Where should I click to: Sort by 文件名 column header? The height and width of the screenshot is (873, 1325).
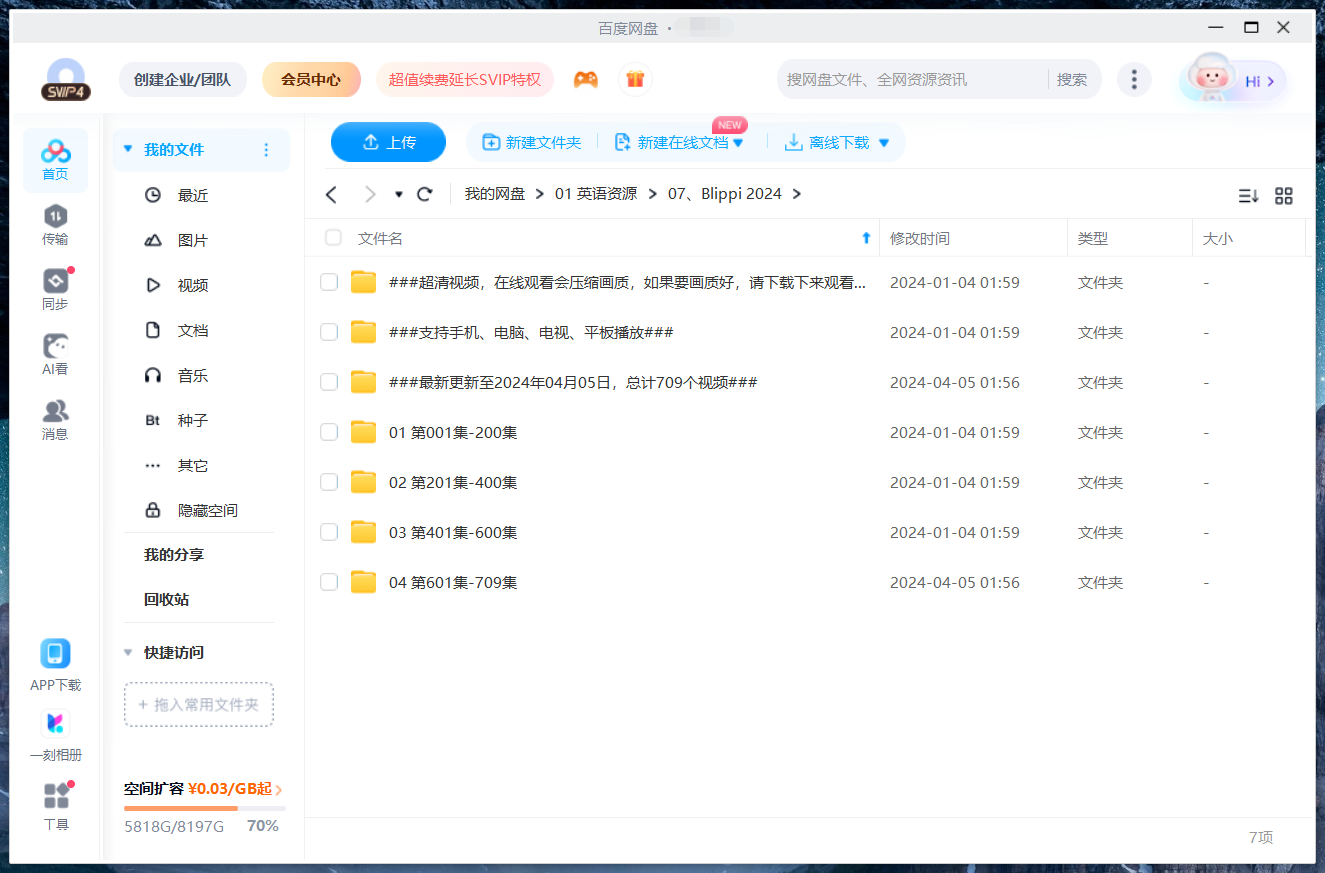pyautogui.click(x=380, y=239)
